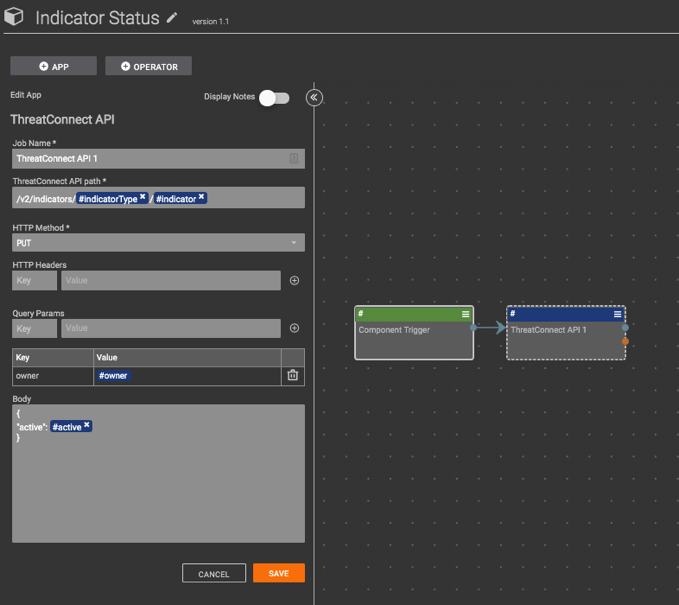Viewport: 679px width, 605px height.
Task: Click the Query Params Value field
Action: tap(171, 328)
